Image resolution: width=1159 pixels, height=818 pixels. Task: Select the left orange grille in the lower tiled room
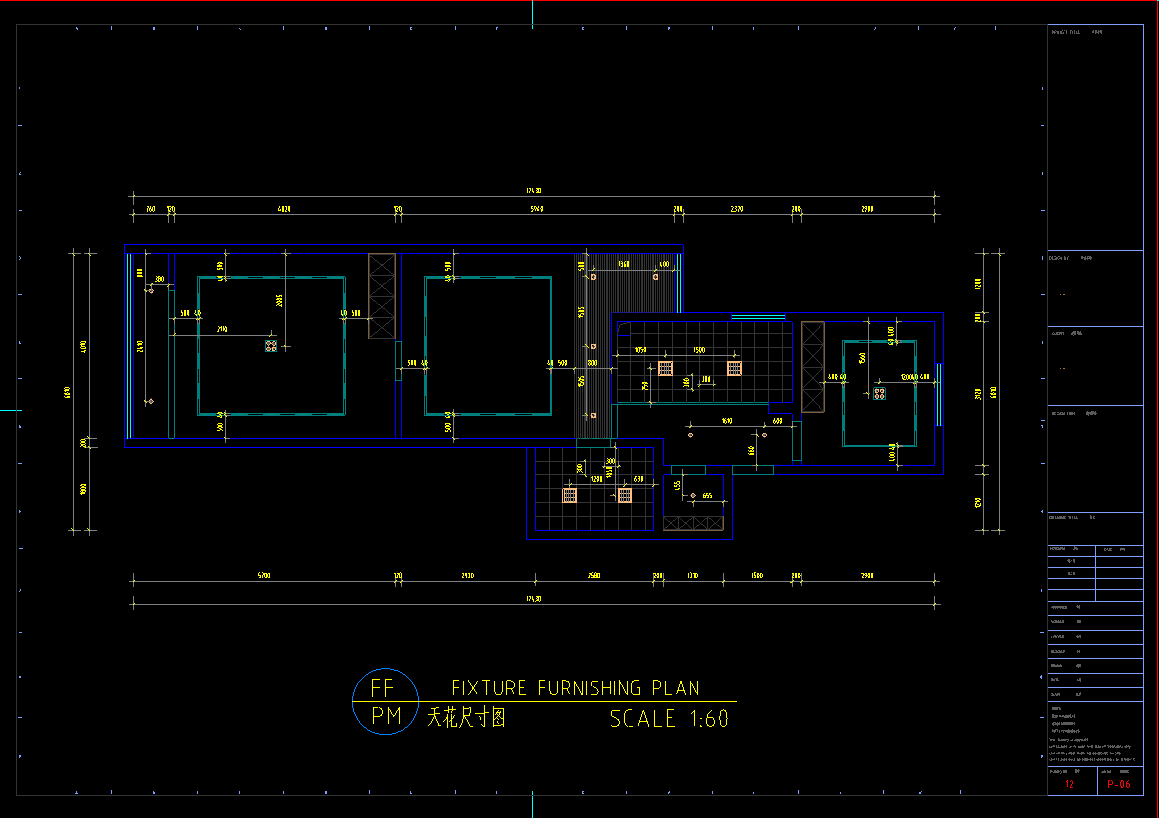coord(570,495)
